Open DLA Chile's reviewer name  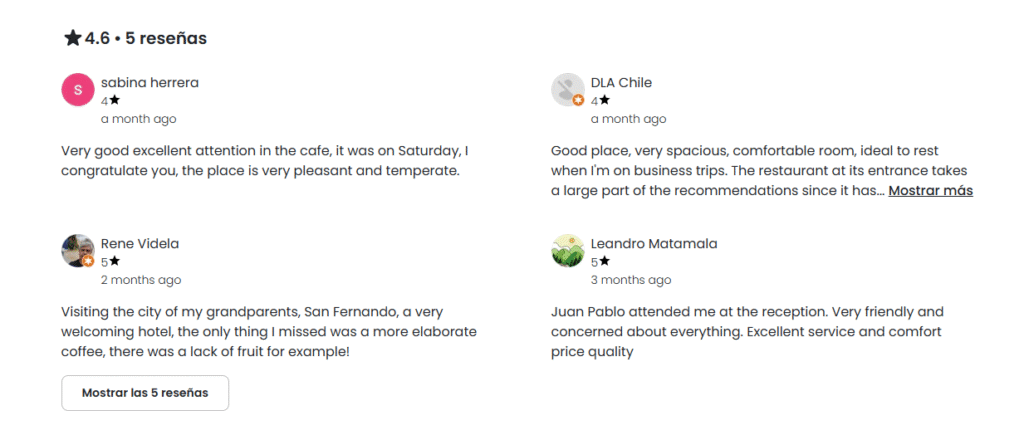point(621,82)
